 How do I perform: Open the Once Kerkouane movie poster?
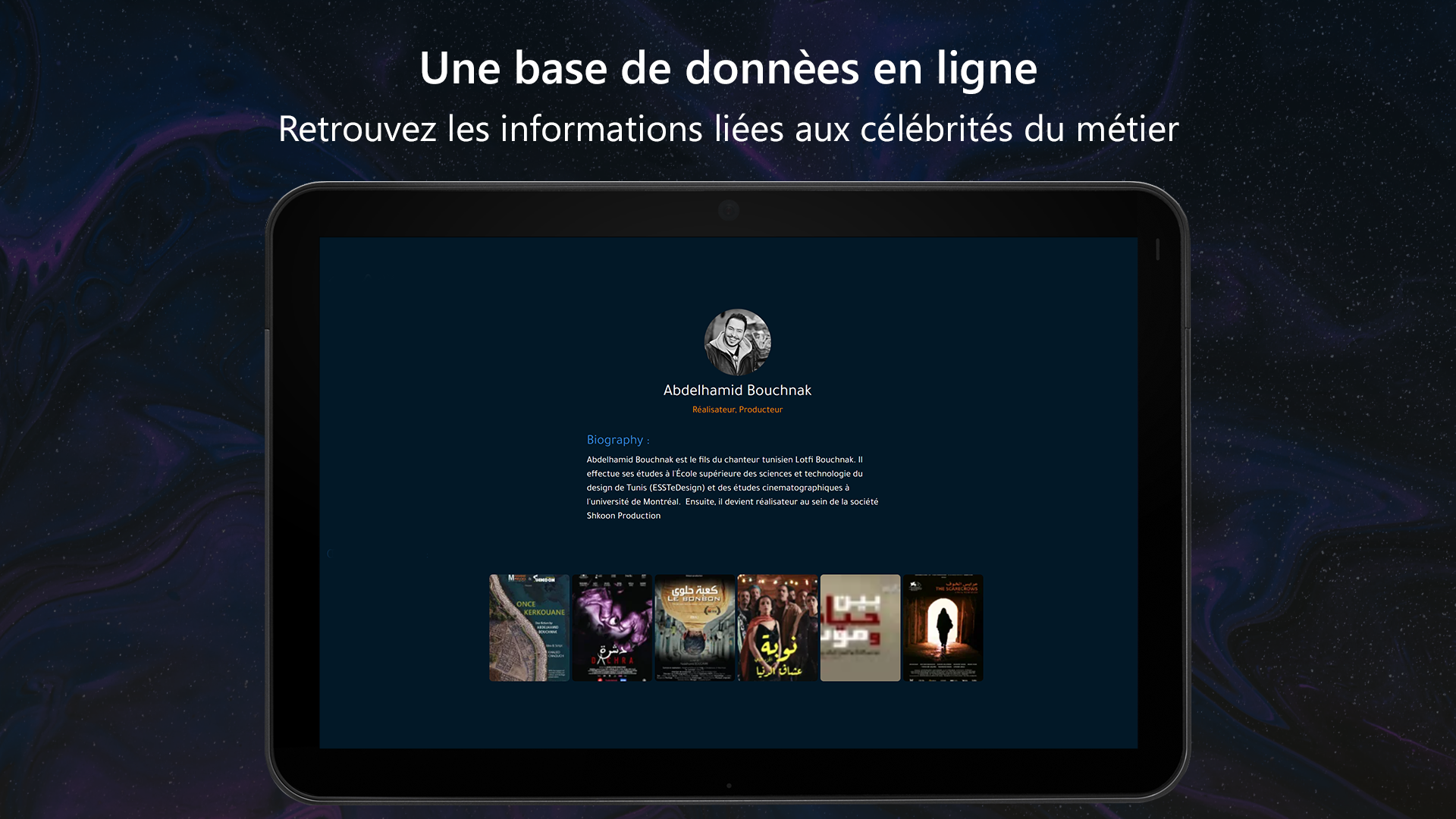click(x=529, y=627)
